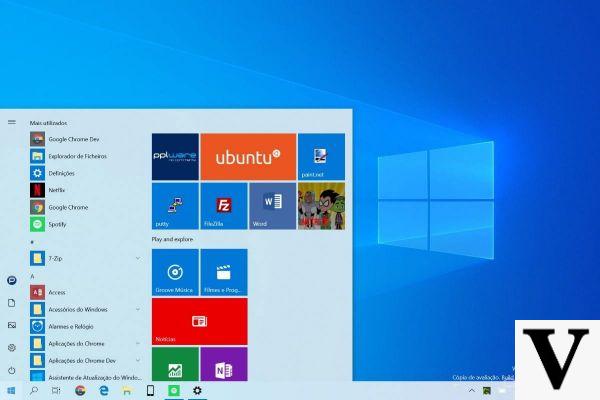Click the Mais utilizados heading
This screenshot has width=600, height=400.
(x=48, y=123)
